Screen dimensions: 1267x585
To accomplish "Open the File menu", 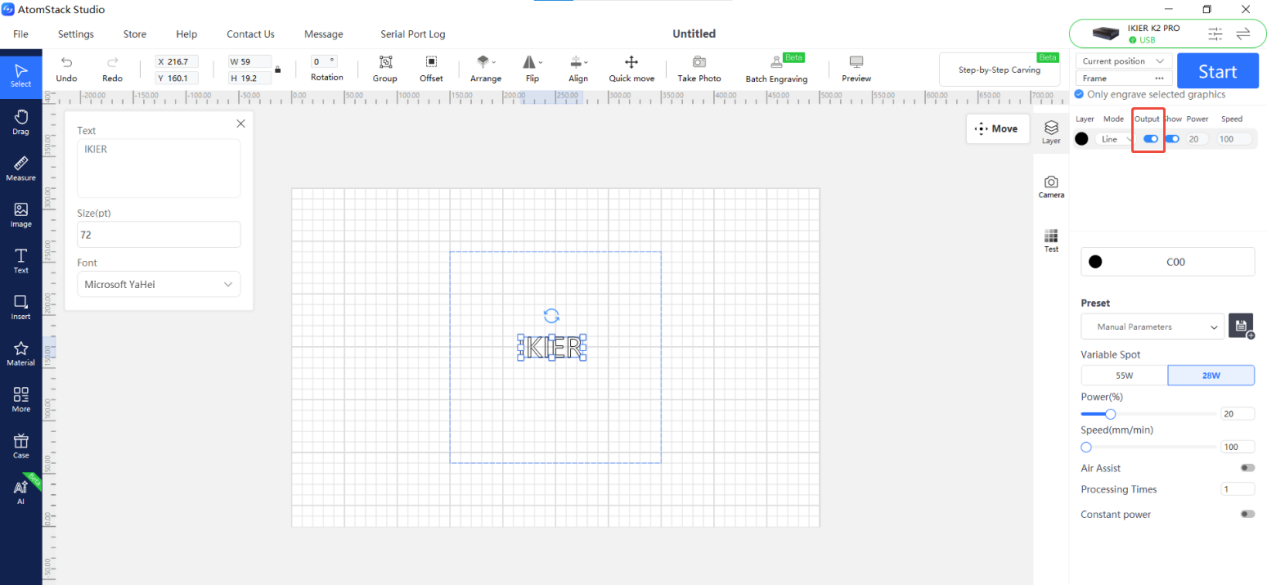I will tap(21, 34).
